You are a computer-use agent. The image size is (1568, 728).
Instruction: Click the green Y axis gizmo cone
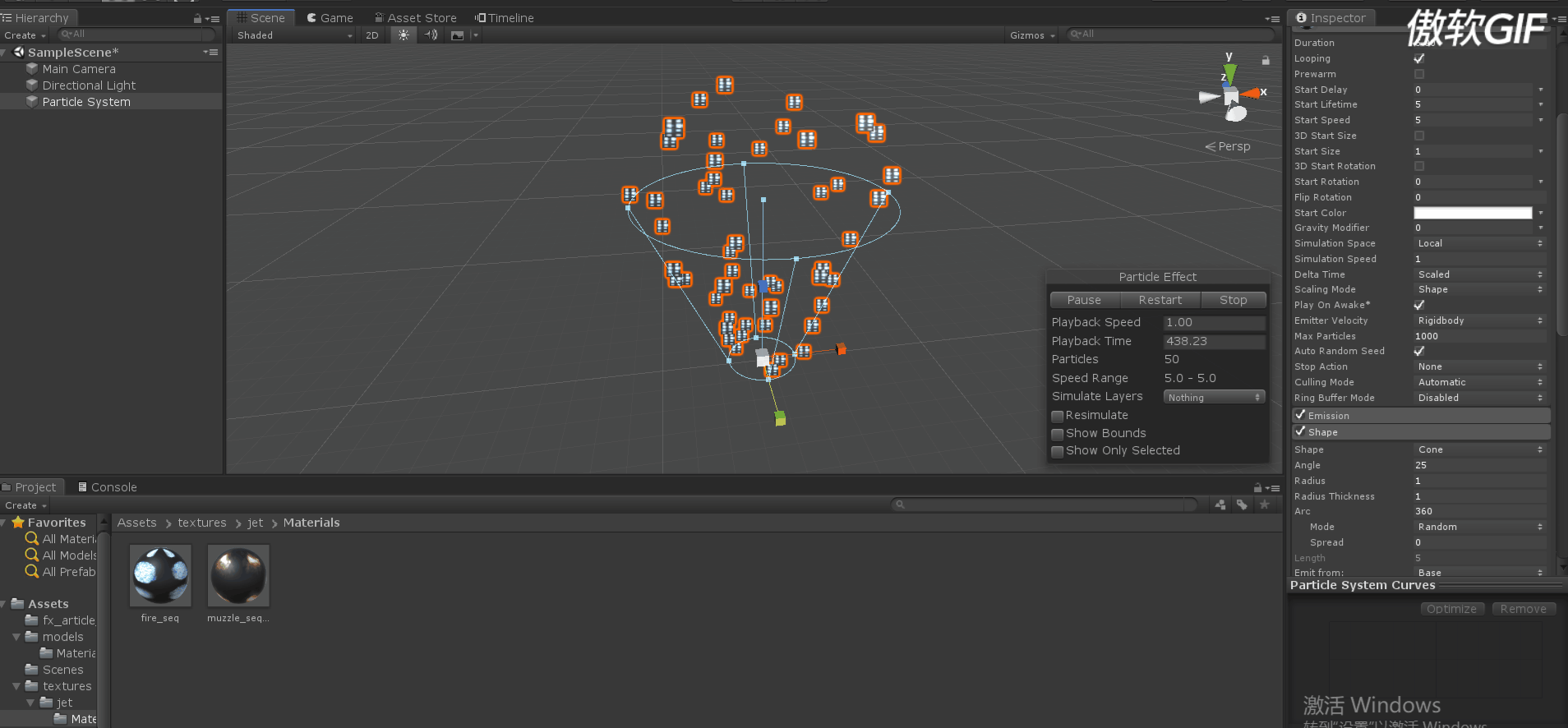coord(1230,73)
